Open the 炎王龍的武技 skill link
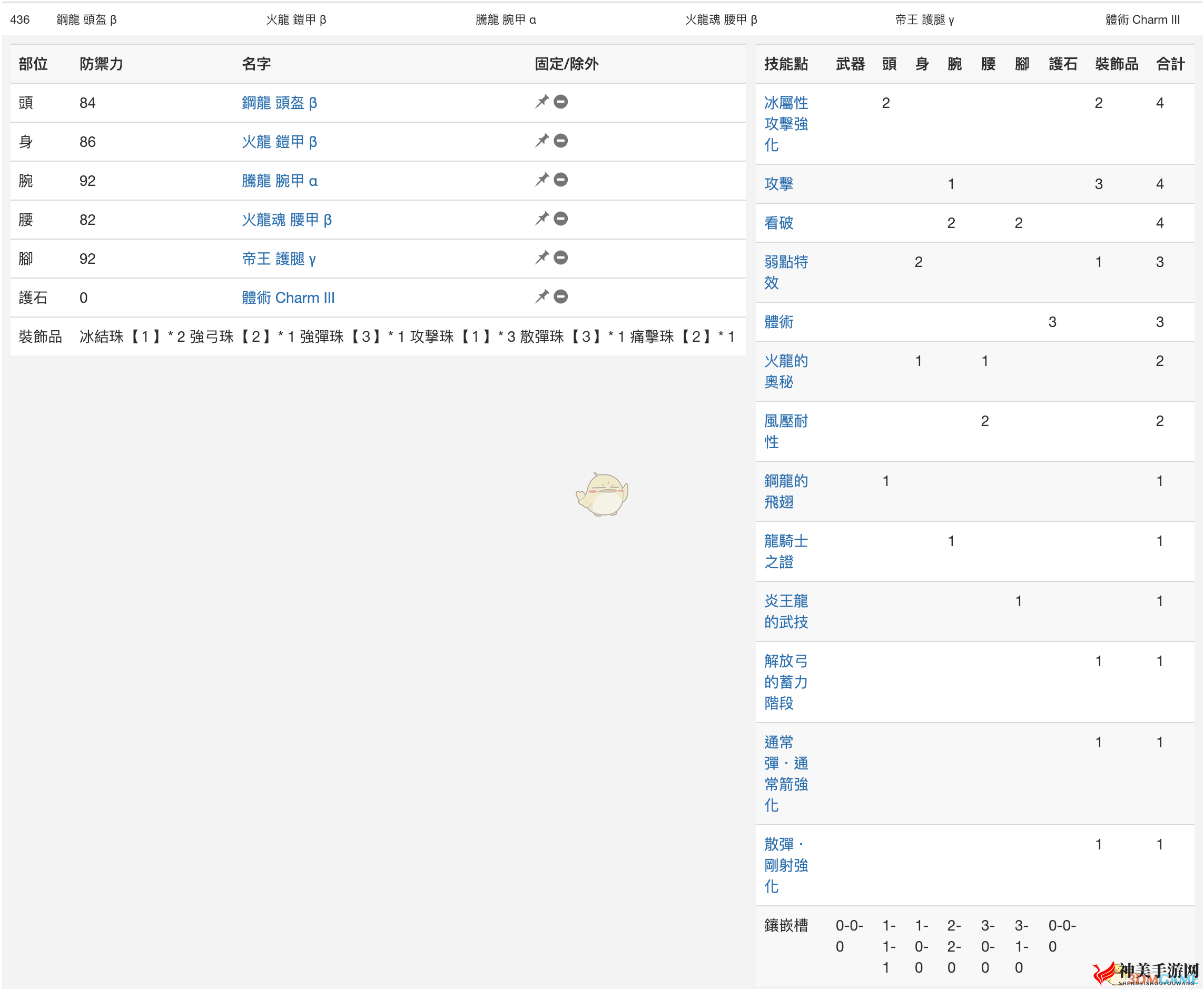1204x989 pixels. click(x=786, y=612)
